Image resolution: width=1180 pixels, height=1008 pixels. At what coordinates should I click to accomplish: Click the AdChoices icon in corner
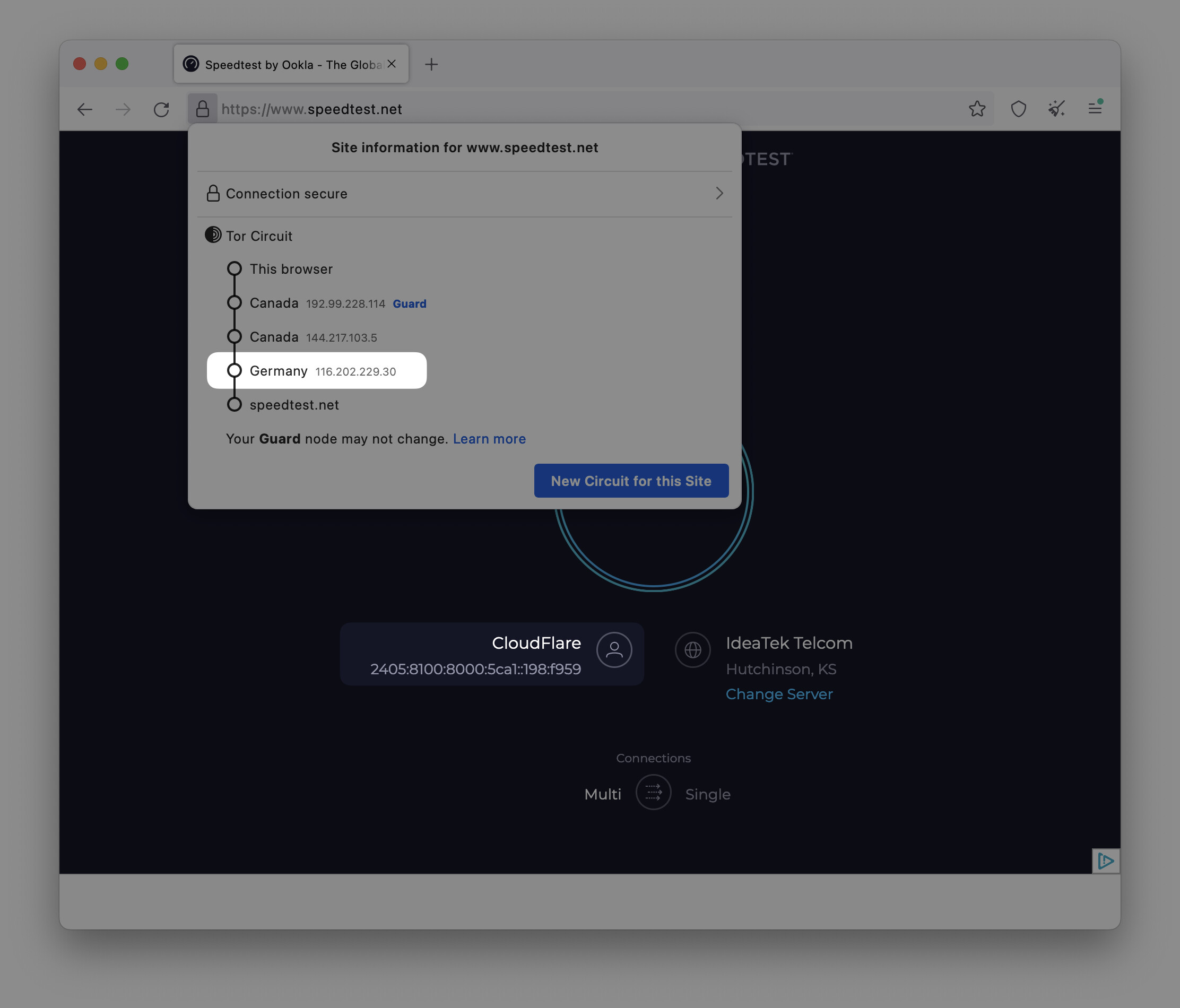[1105, 861]
